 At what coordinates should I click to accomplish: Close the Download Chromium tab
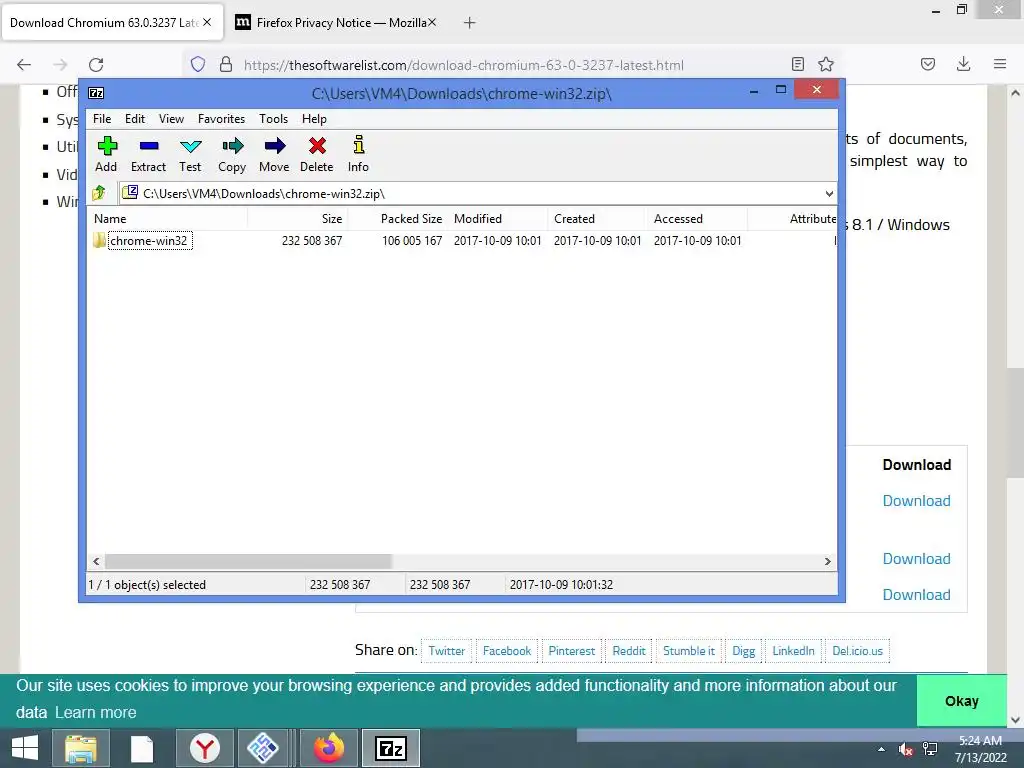207,22
